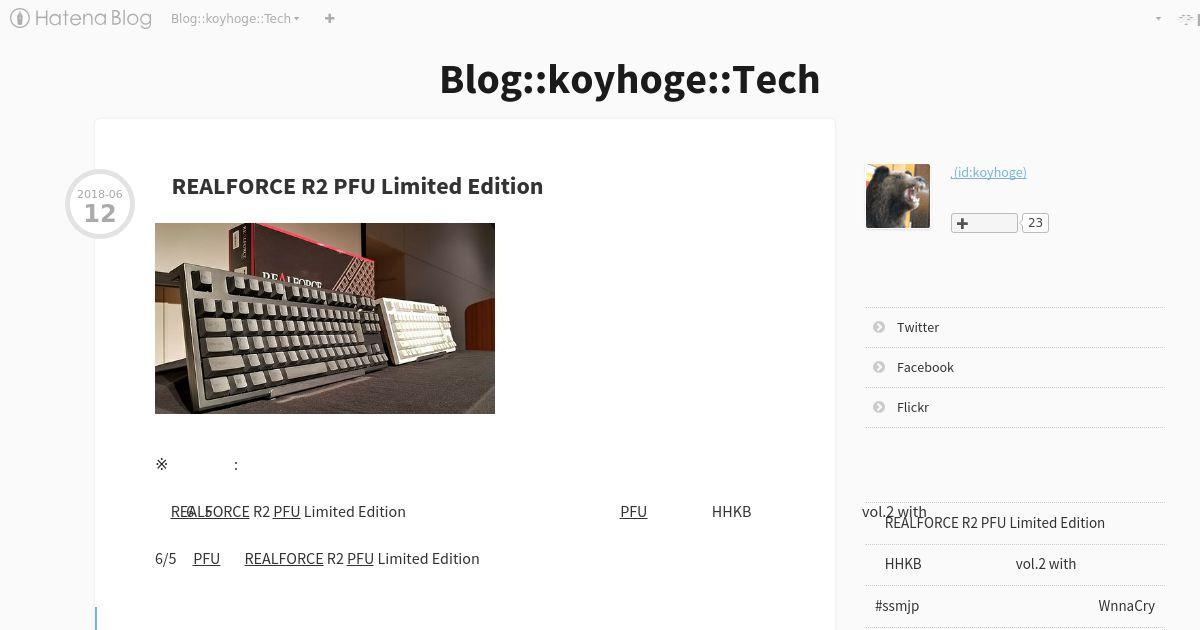Click the 23 subscriber count bubble
The image size is (1200, 630).
1035,223
